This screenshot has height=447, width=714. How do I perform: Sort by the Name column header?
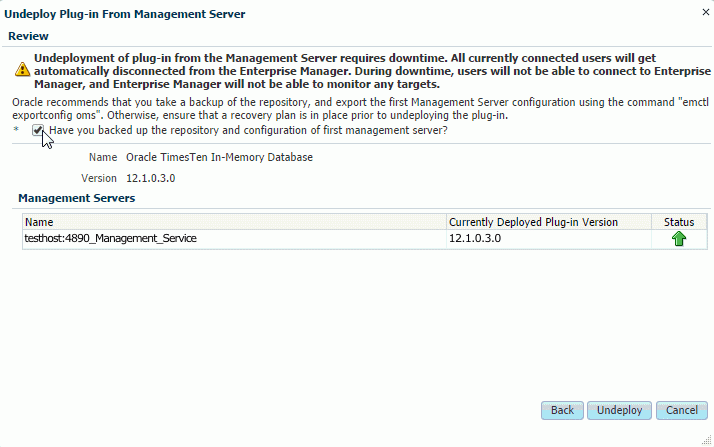[x=40, y=222]
